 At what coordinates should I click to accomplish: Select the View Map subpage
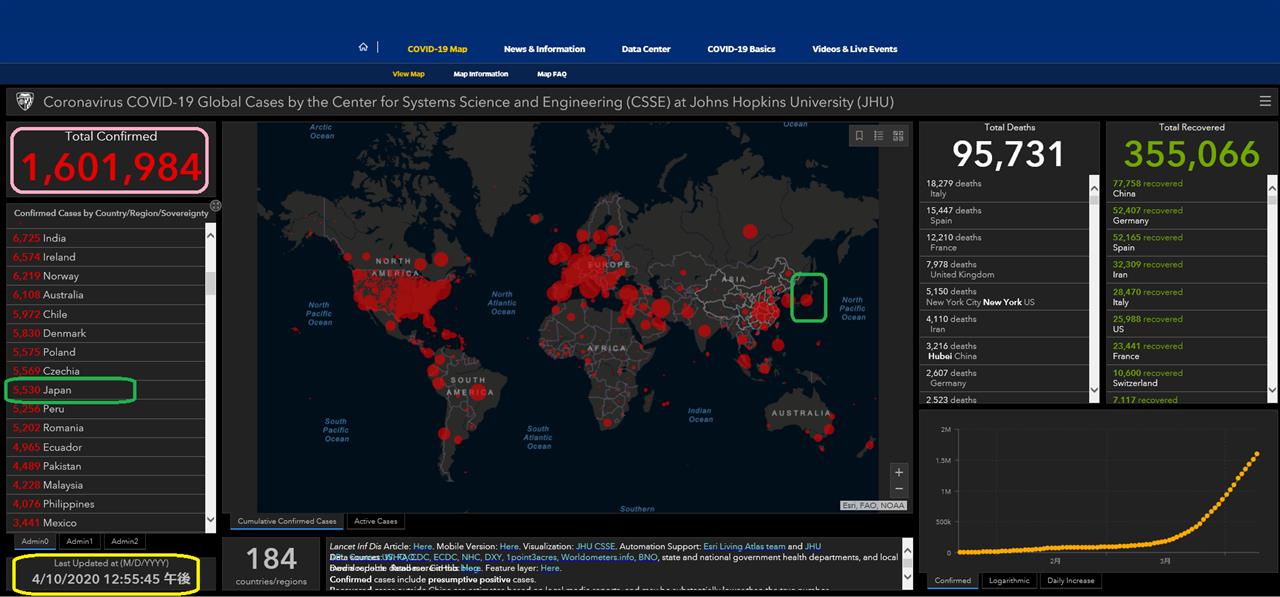pyautogui.click(x=408, y=74)
